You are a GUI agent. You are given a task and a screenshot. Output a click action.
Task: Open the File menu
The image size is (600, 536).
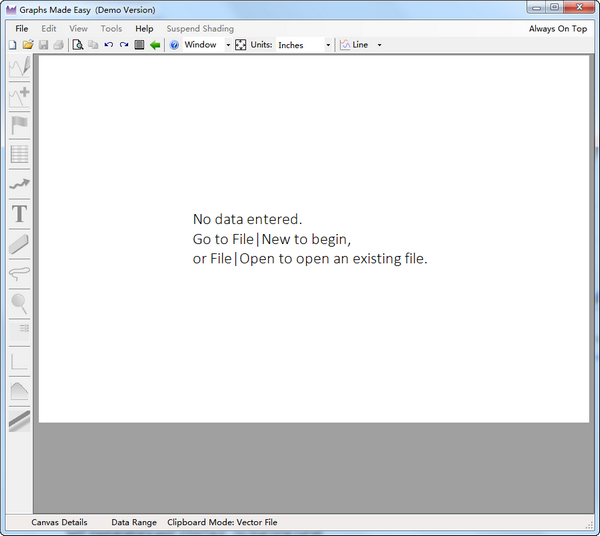pos(22,29)
